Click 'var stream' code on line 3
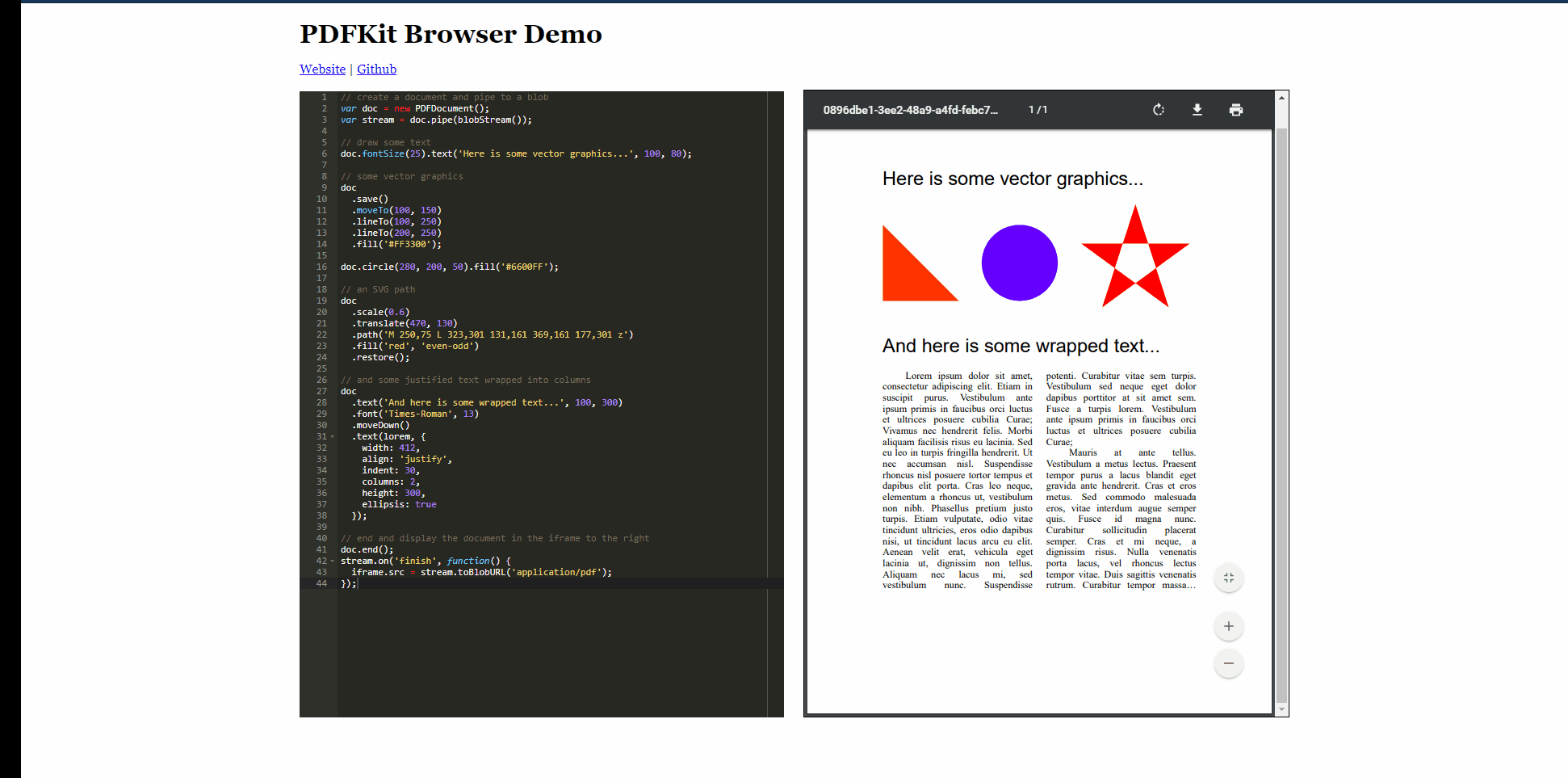 tap(436, 120)
